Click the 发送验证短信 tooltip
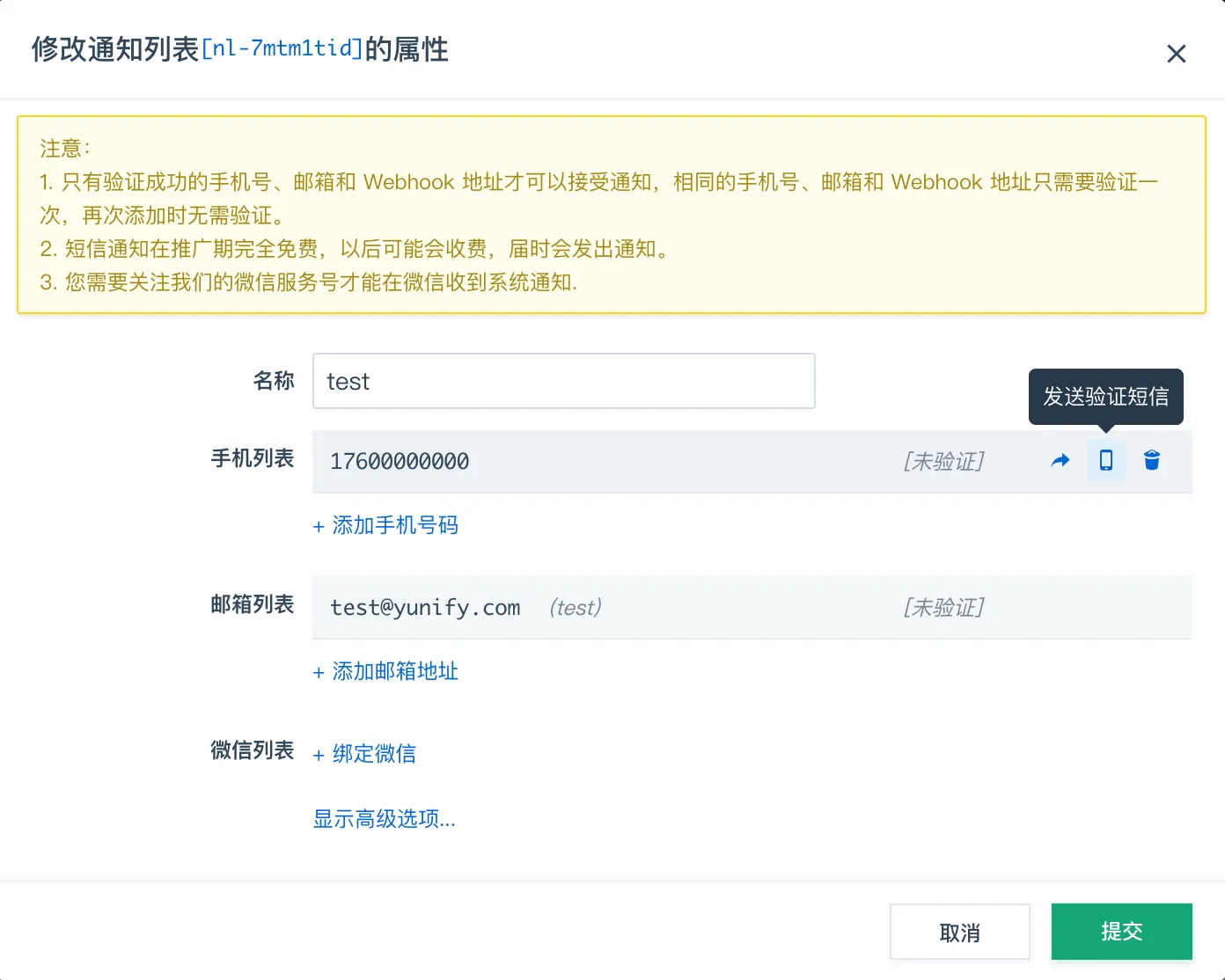1225x980 pixels. 1105,396
